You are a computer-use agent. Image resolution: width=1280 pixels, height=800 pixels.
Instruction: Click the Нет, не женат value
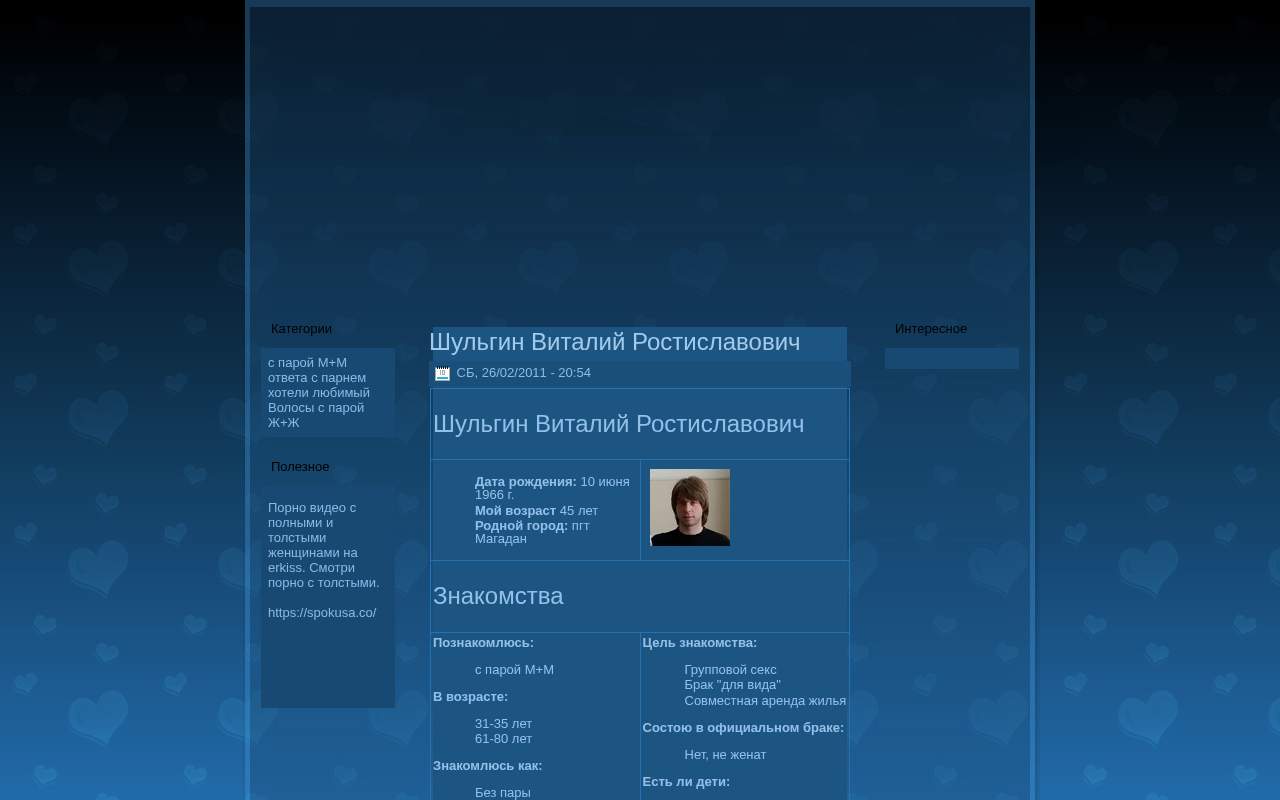coord(726,755)
